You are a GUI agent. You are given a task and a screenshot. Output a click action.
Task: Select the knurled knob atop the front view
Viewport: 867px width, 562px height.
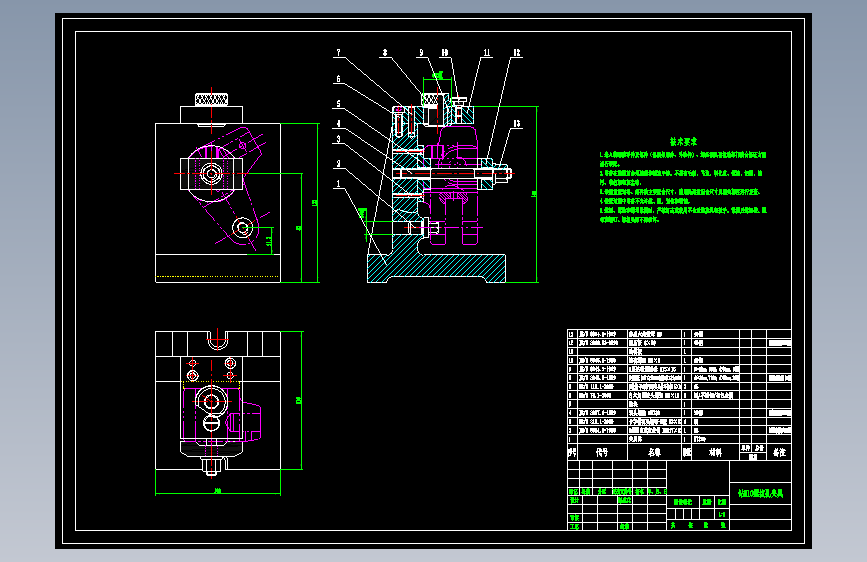click(x=211, y=100)
